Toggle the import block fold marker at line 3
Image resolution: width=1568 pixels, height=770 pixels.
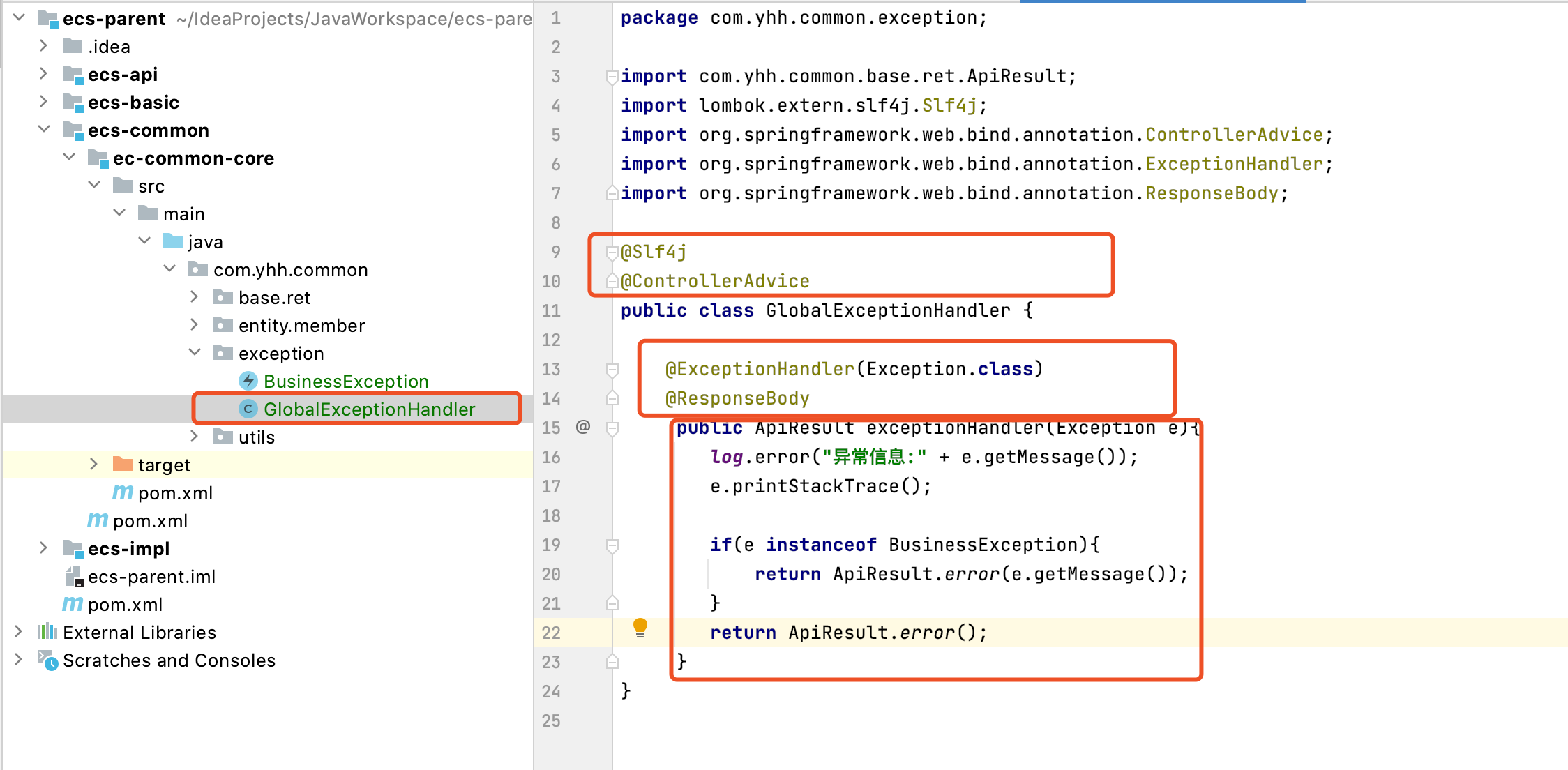click(x=612, y=76)
